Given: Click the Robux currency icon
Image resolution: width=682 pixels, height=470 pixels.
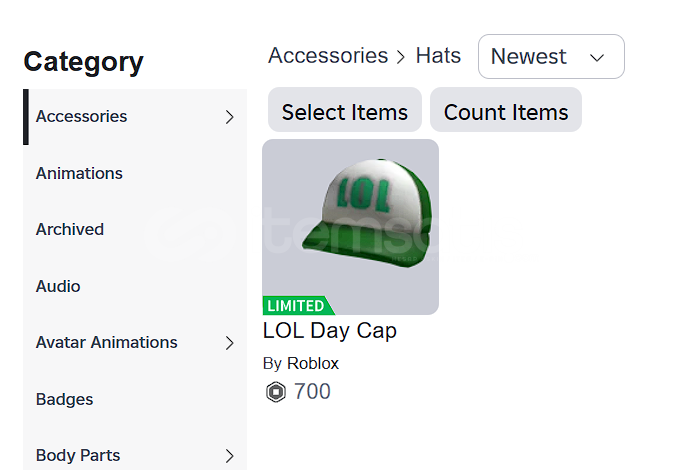Looking at the screenshot, I should point(276,392).
